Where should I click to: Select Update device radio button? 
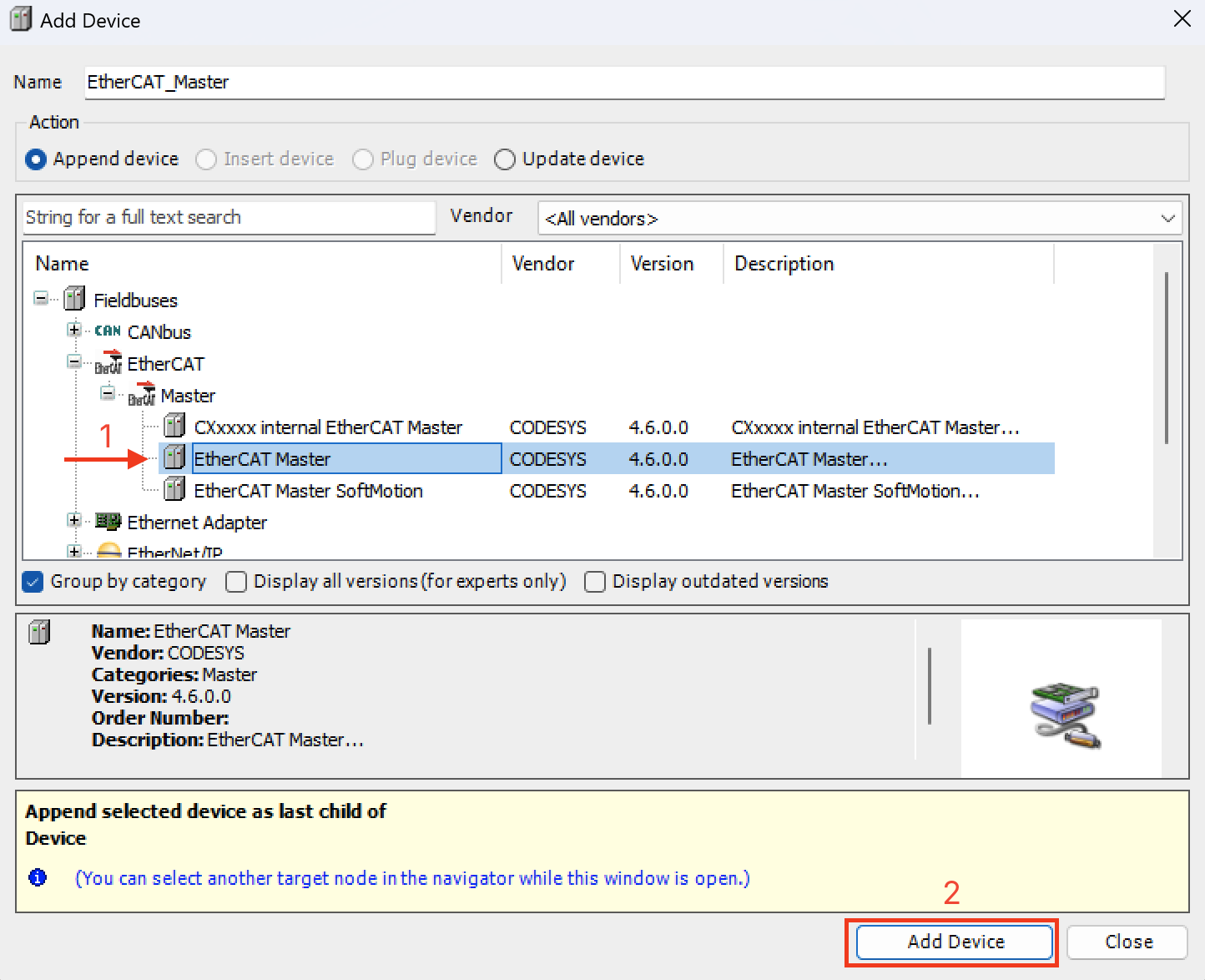[x=505, y=159]
